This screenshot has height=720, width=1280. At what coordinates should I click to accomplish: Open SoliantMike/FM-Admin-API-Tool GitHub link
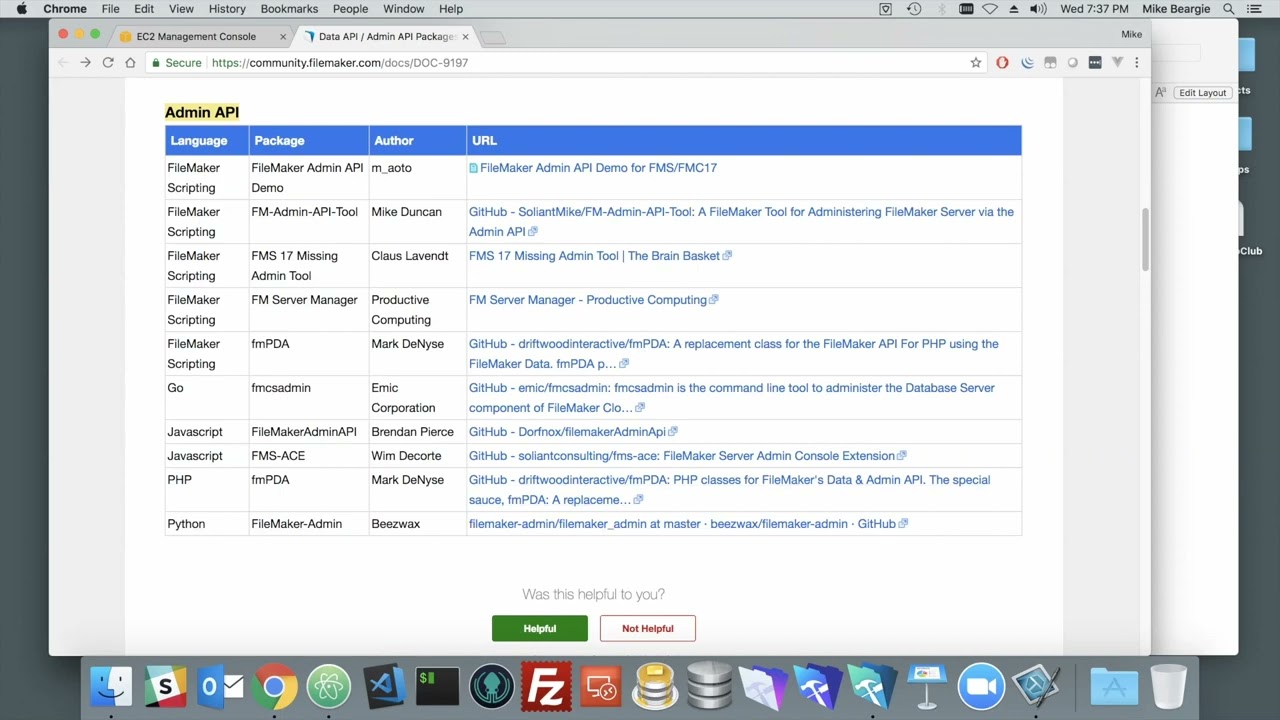741,221
